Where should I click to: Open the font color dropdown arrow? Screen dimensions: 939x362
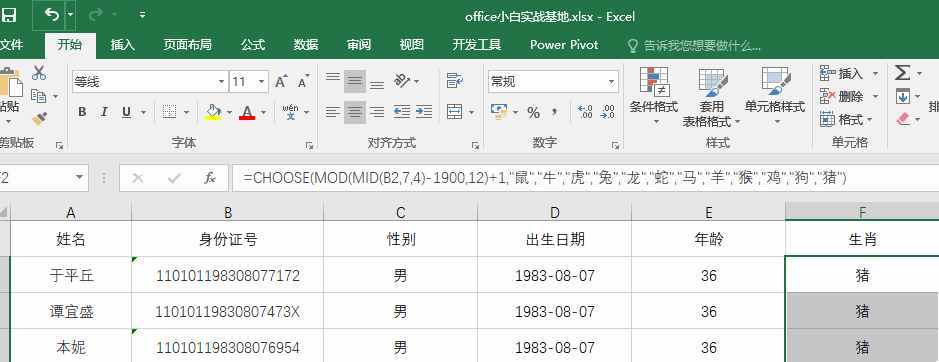pos(263,113)
